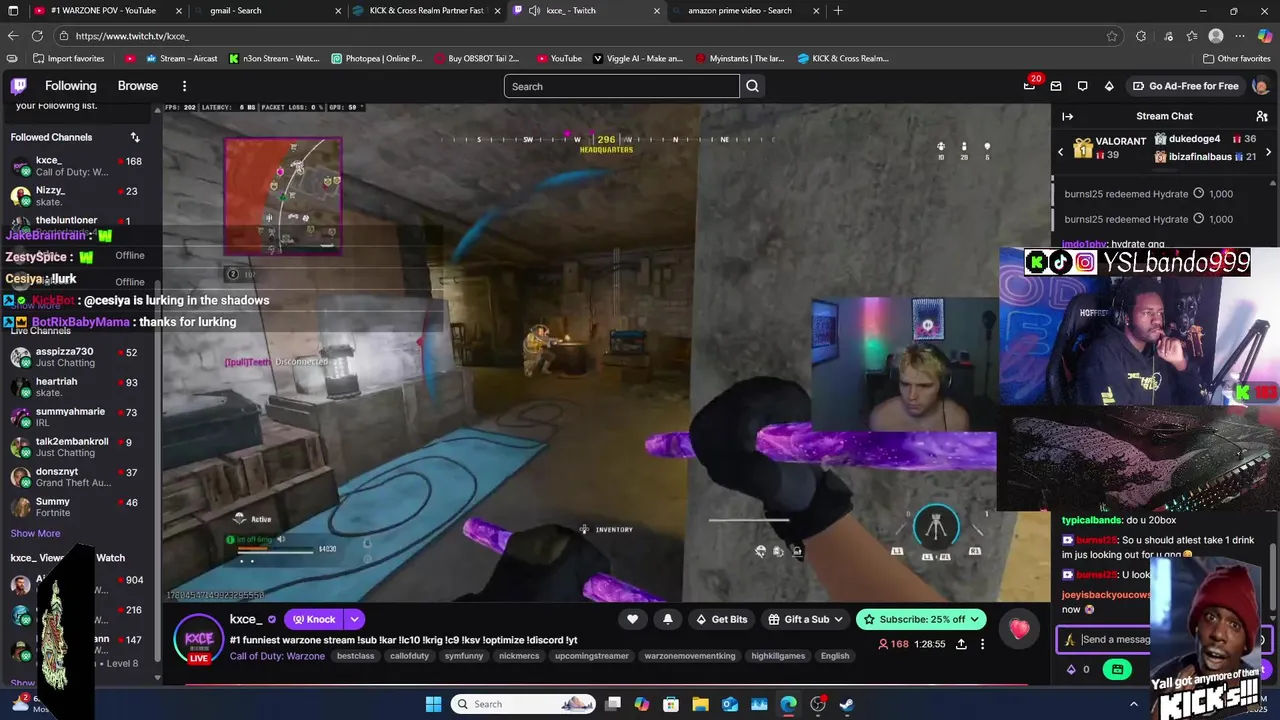Open stream three-dot options beside share

(x=982, y=644)
